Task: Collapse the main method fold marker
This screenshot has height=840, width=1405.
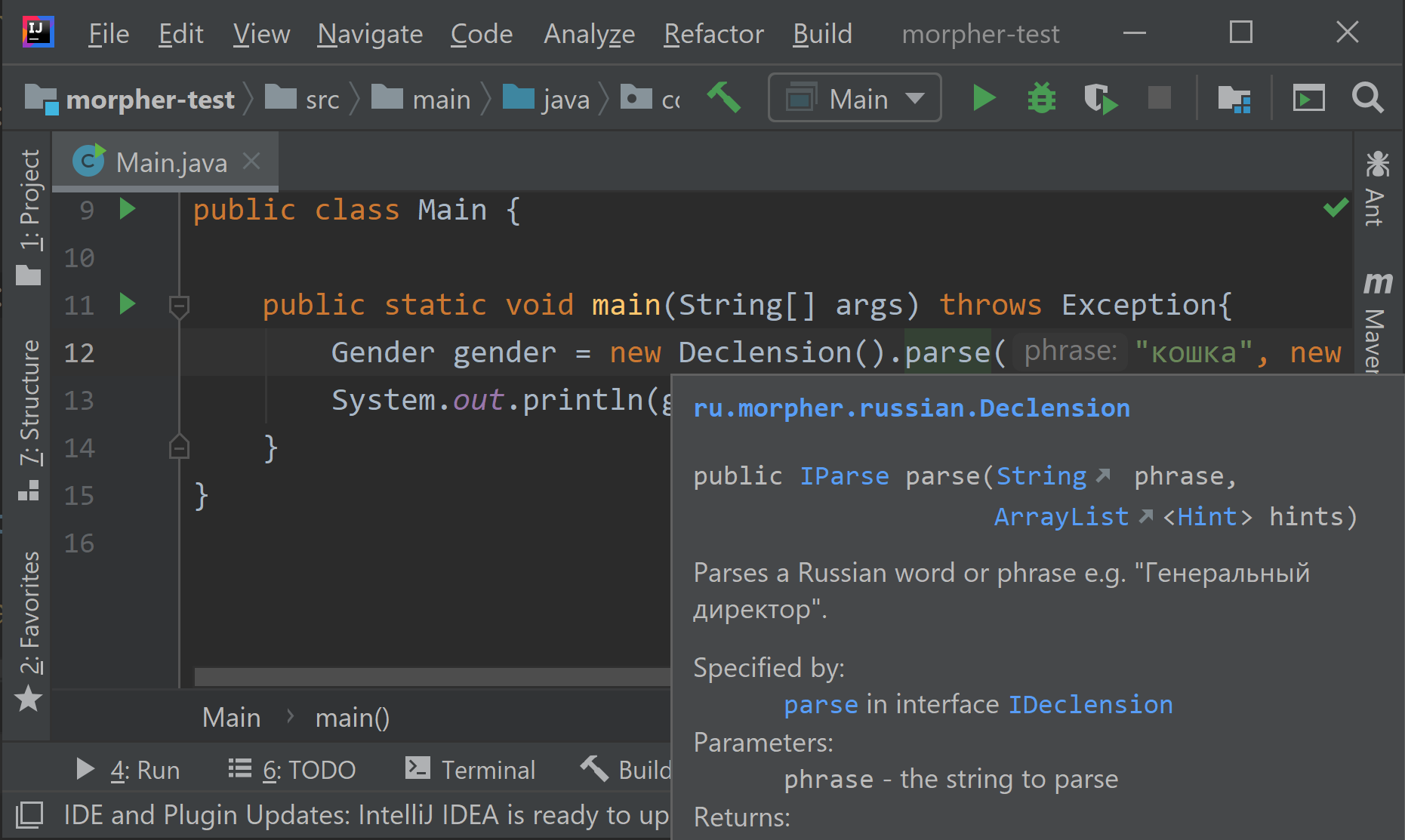Action: coord(179,305)
